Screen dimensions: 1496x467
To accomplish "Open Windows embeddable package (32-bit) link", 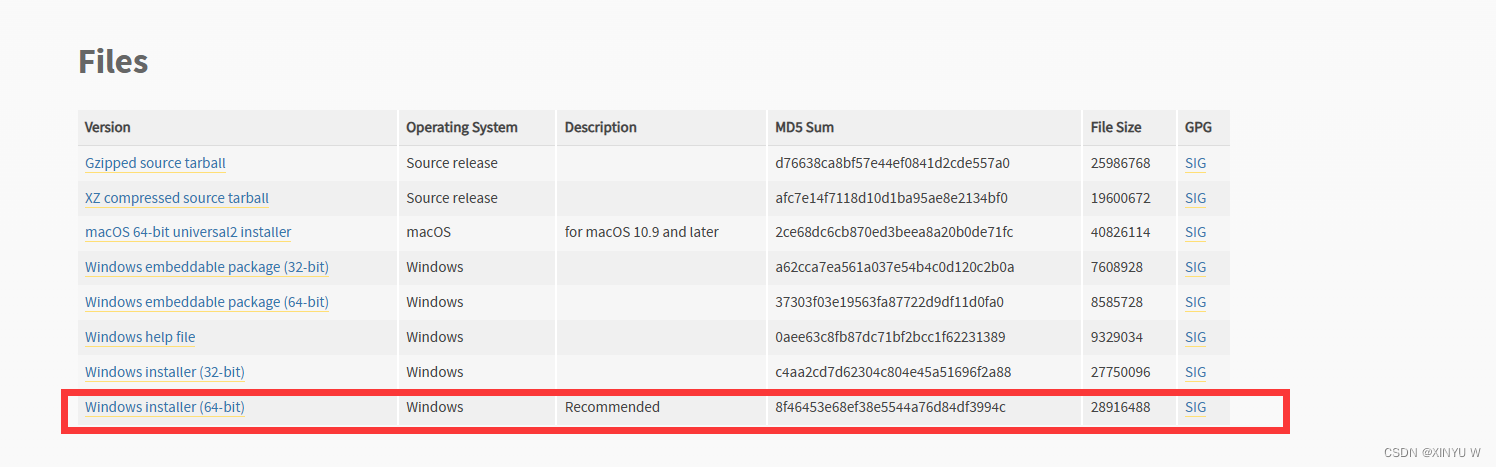I will (x=207, y=267).
